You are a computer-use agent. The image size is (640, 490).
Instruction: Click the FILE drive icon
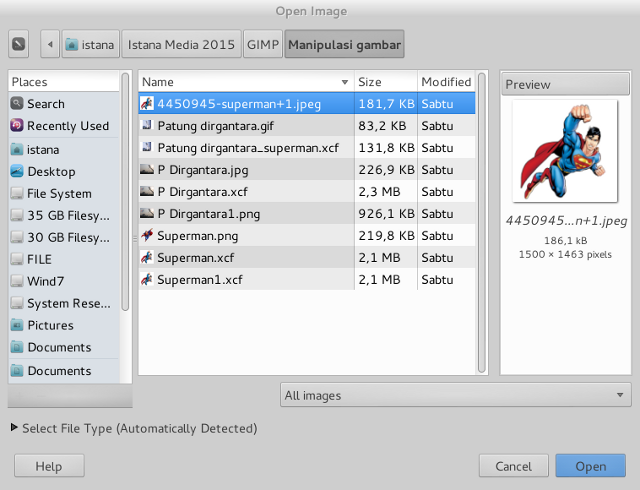tap(17, 259)
